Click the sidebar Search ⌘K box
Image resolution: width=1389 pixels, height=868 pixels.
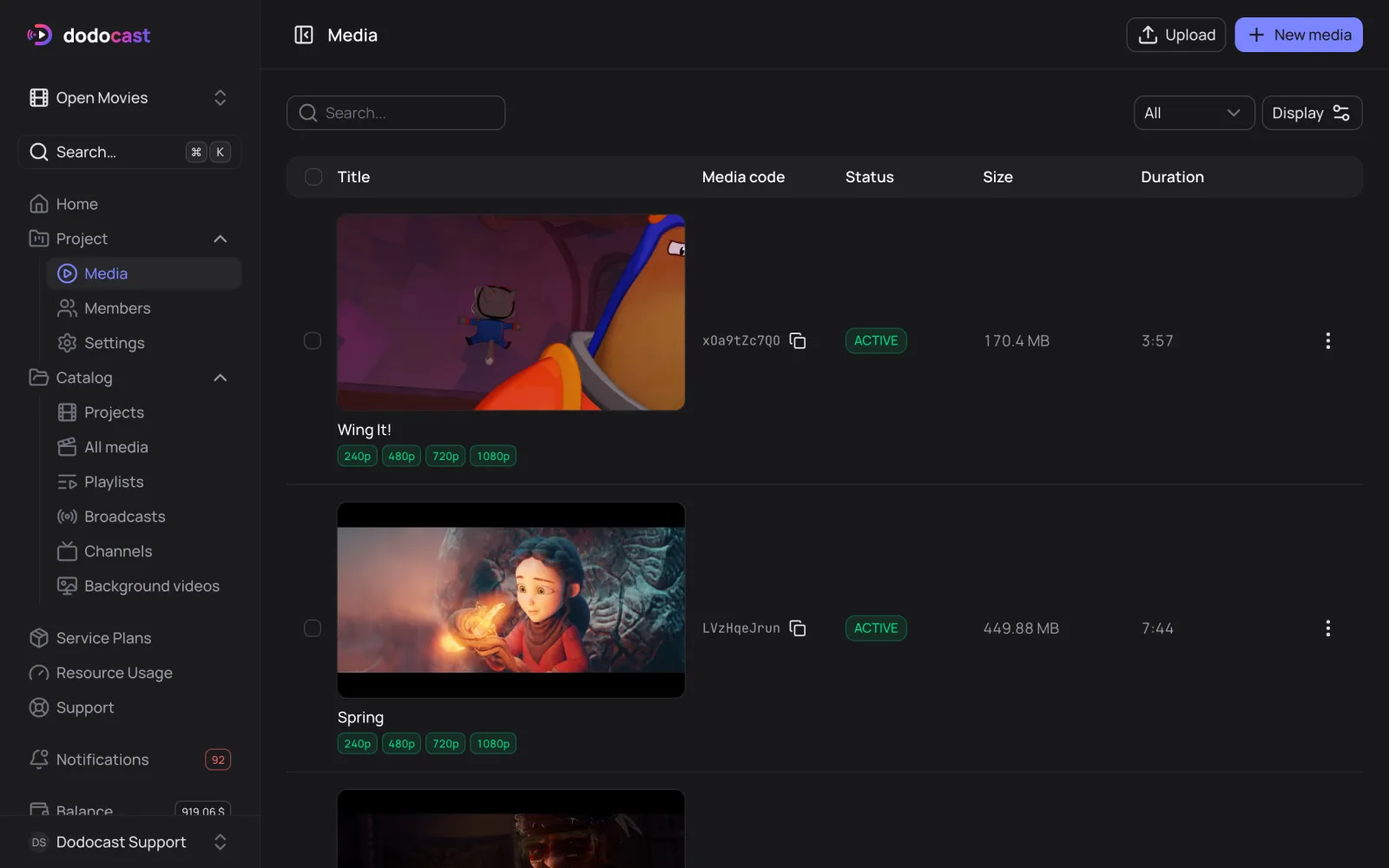coord(129,152)
